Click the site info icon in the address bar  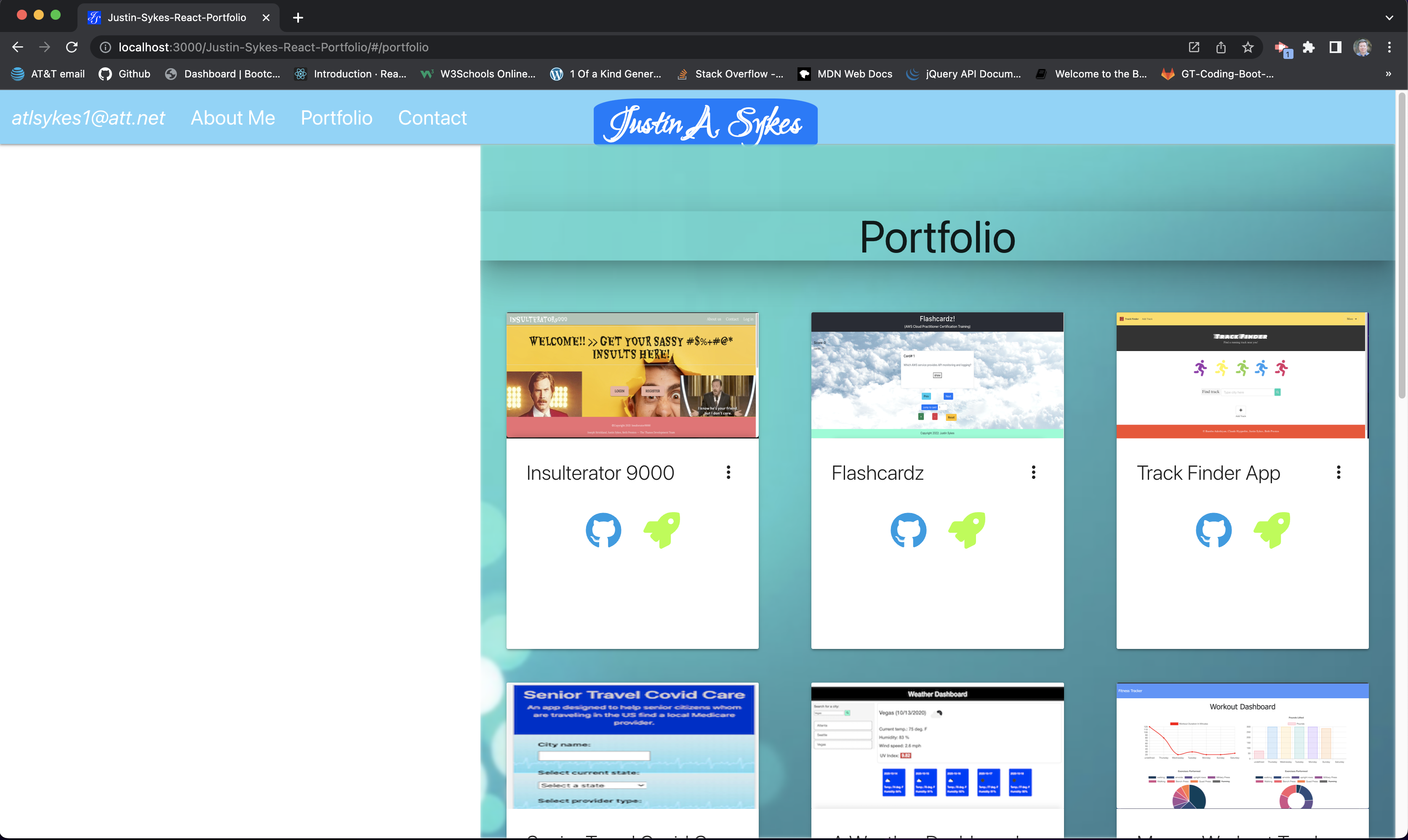[x=105, y=47]
